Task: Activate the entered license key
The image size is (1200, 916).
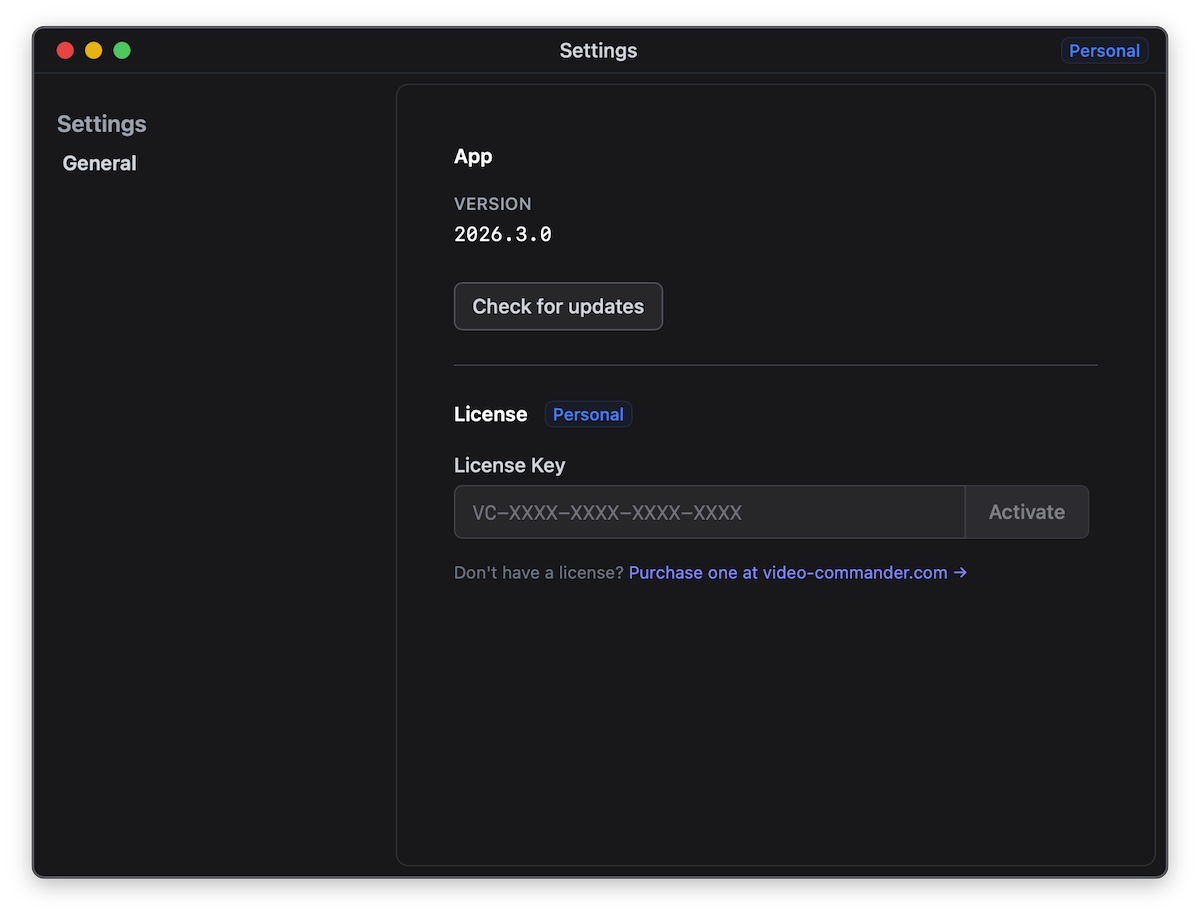Action: point(1026,511)
